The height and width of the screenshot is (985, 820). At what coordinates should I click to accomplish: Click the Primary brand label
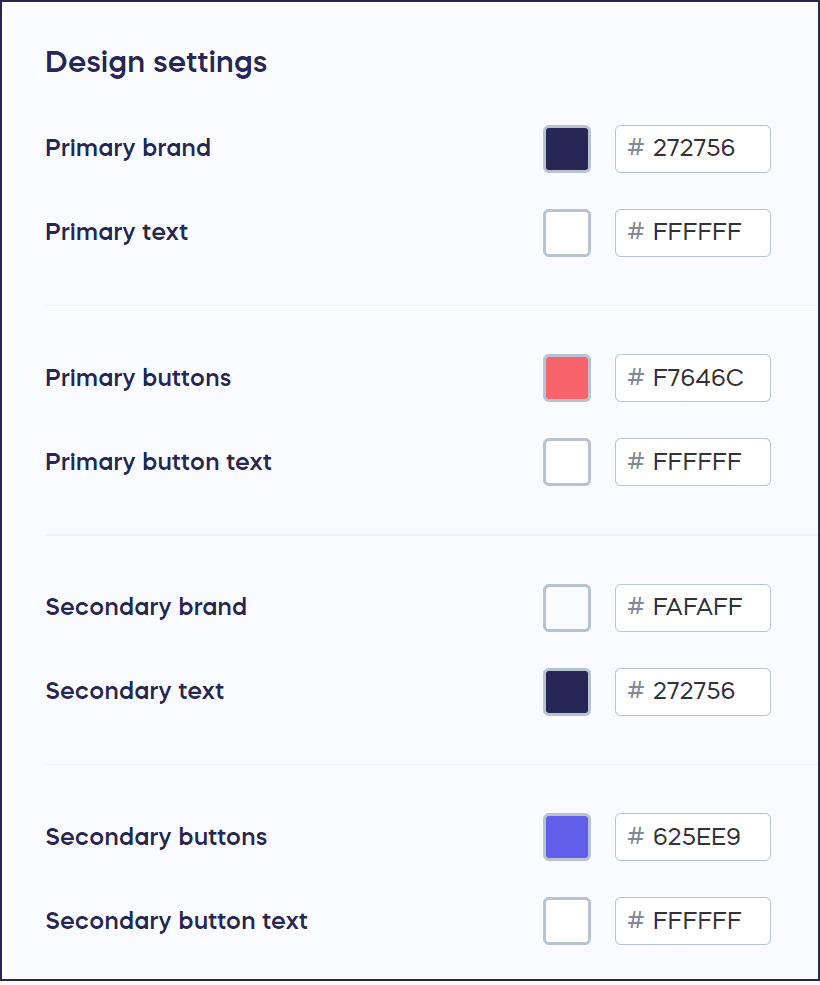pyautogui.click(x=128, y=148)
